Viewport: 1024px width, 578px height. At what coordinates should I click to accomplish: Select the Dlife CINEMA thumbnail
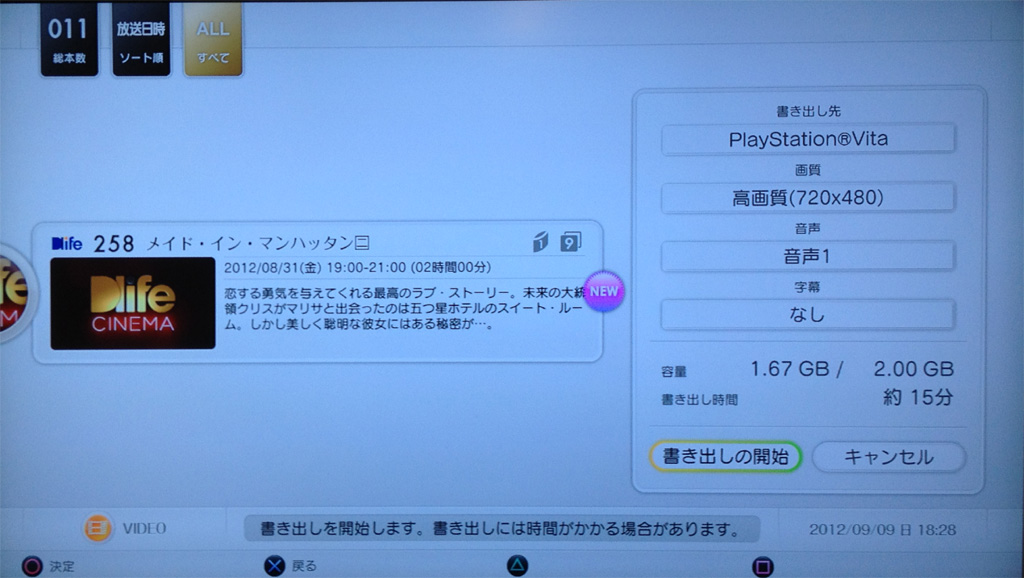133,303
